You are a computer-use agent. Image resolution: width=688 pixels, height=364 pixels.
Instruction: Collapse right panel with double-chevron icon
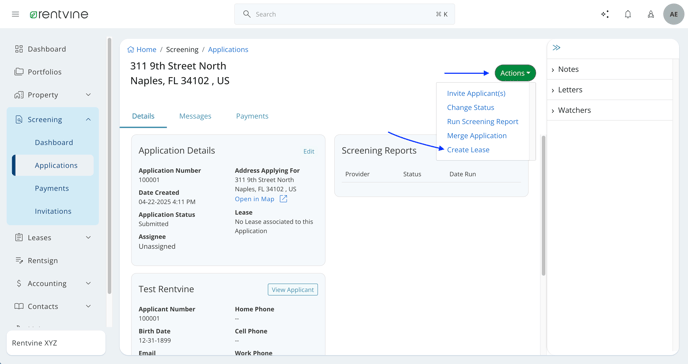pos(556,47)
